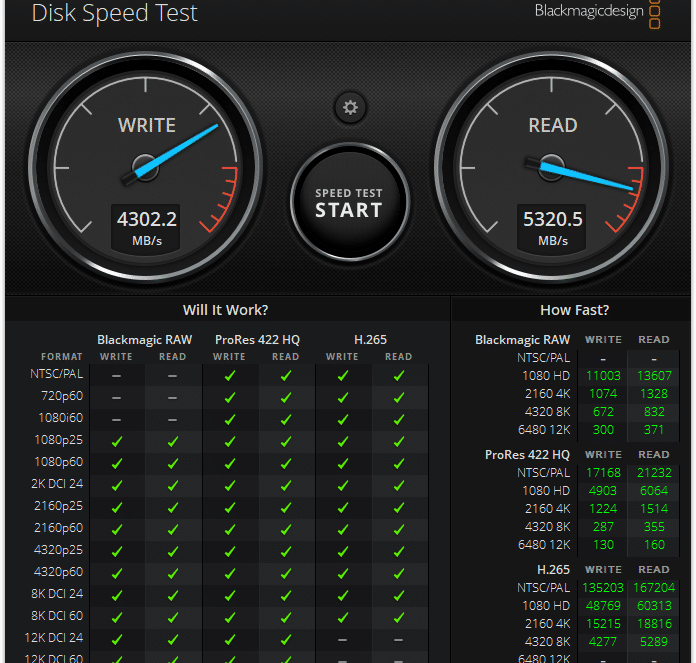
Task: Click the 17168 ProRes NTSC/PAL write value
Action: [x=603, y=473]
